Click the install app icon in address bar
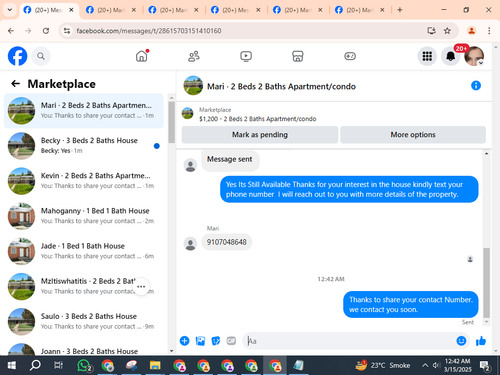The image size is (500, 375). tap(432, 31)
